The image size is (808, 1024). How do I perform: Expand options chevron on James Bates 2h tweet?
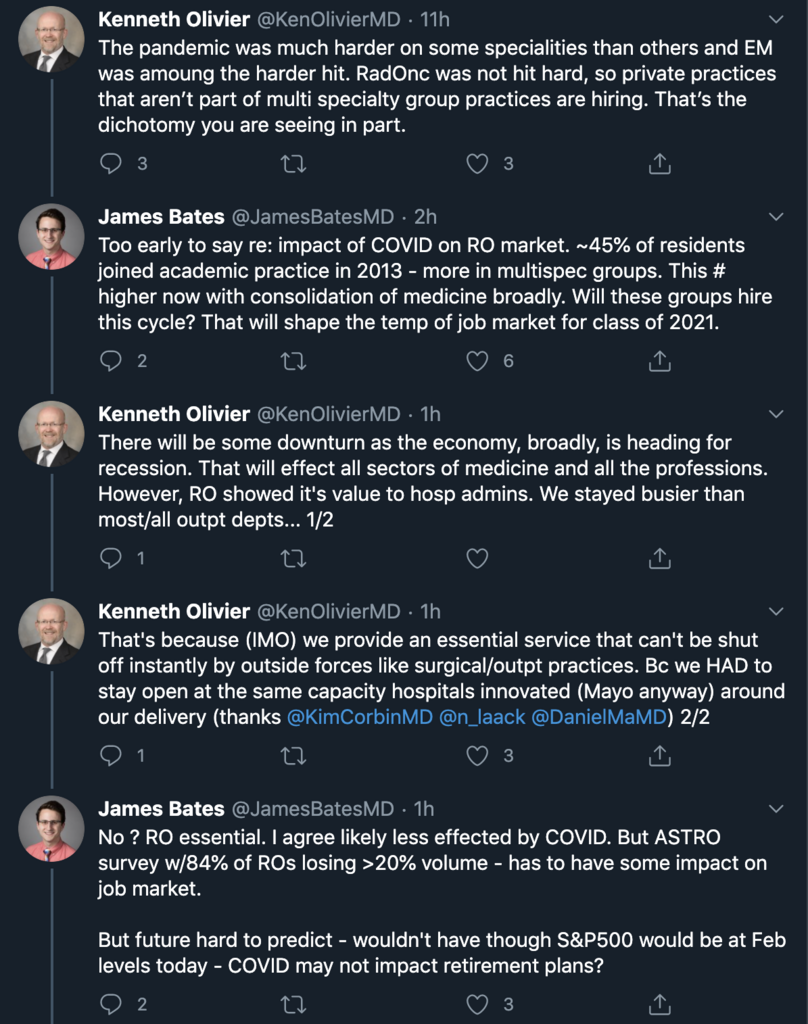pos(775,217)
